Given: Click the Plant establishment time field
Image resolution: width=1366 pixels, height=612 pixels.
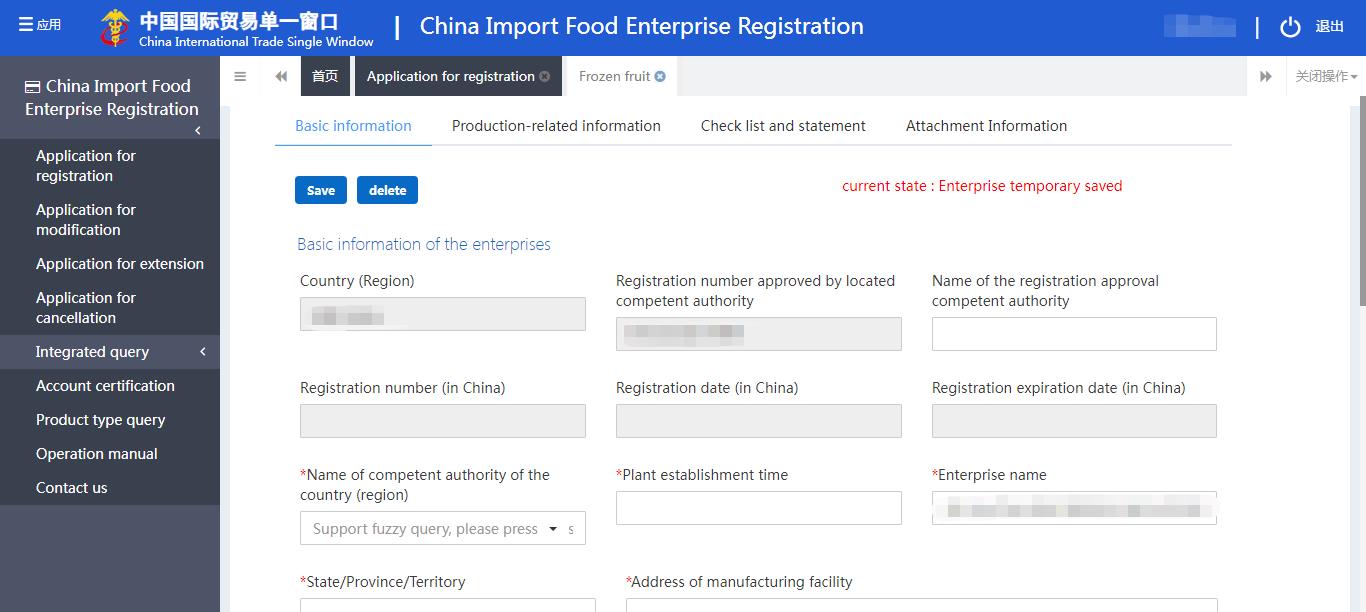Looking at the screenshot, I should (758, 508).
